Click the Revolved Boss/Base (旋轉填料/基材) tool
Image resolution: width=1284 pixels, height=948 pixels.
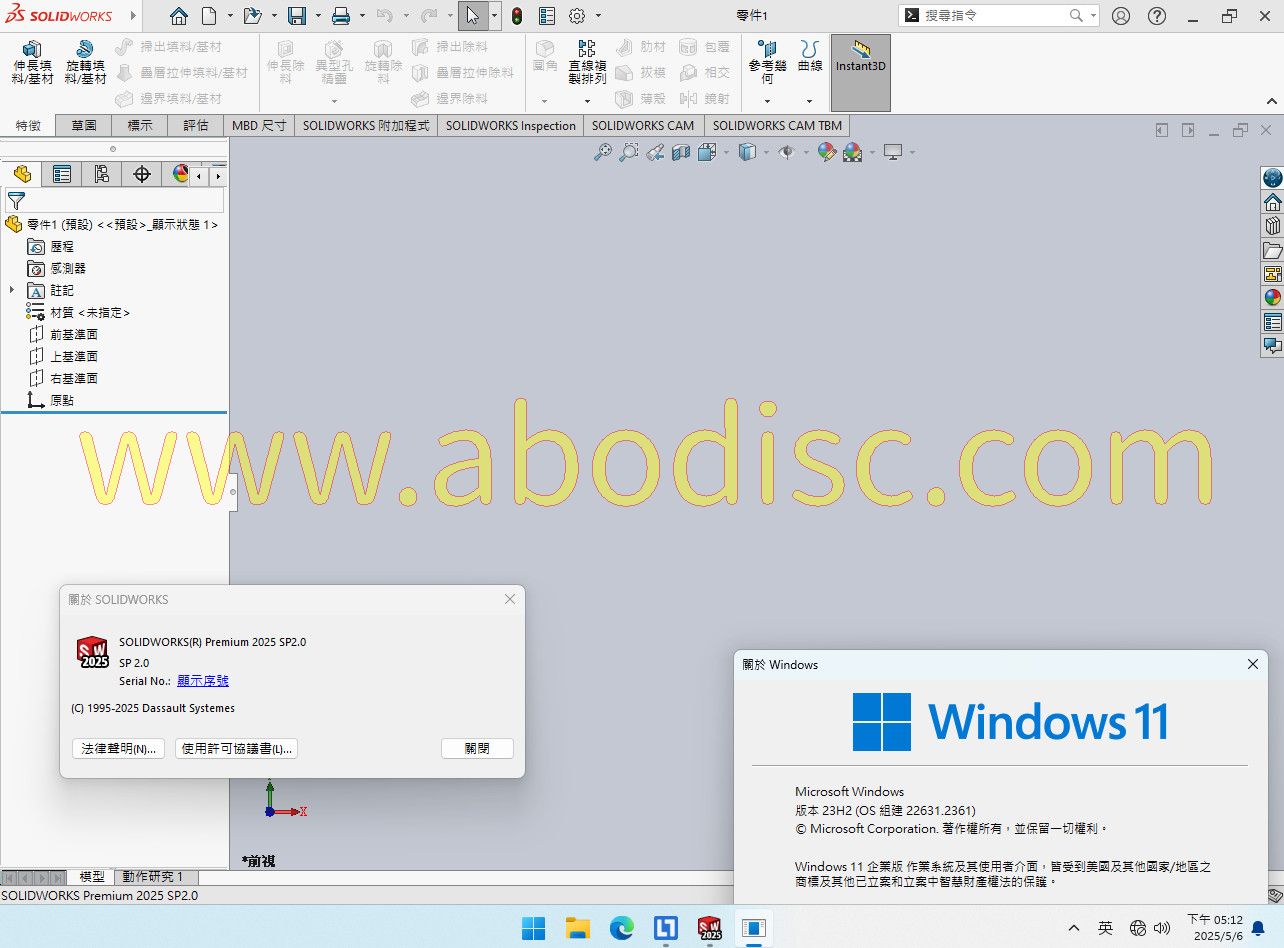click(85, 62)
